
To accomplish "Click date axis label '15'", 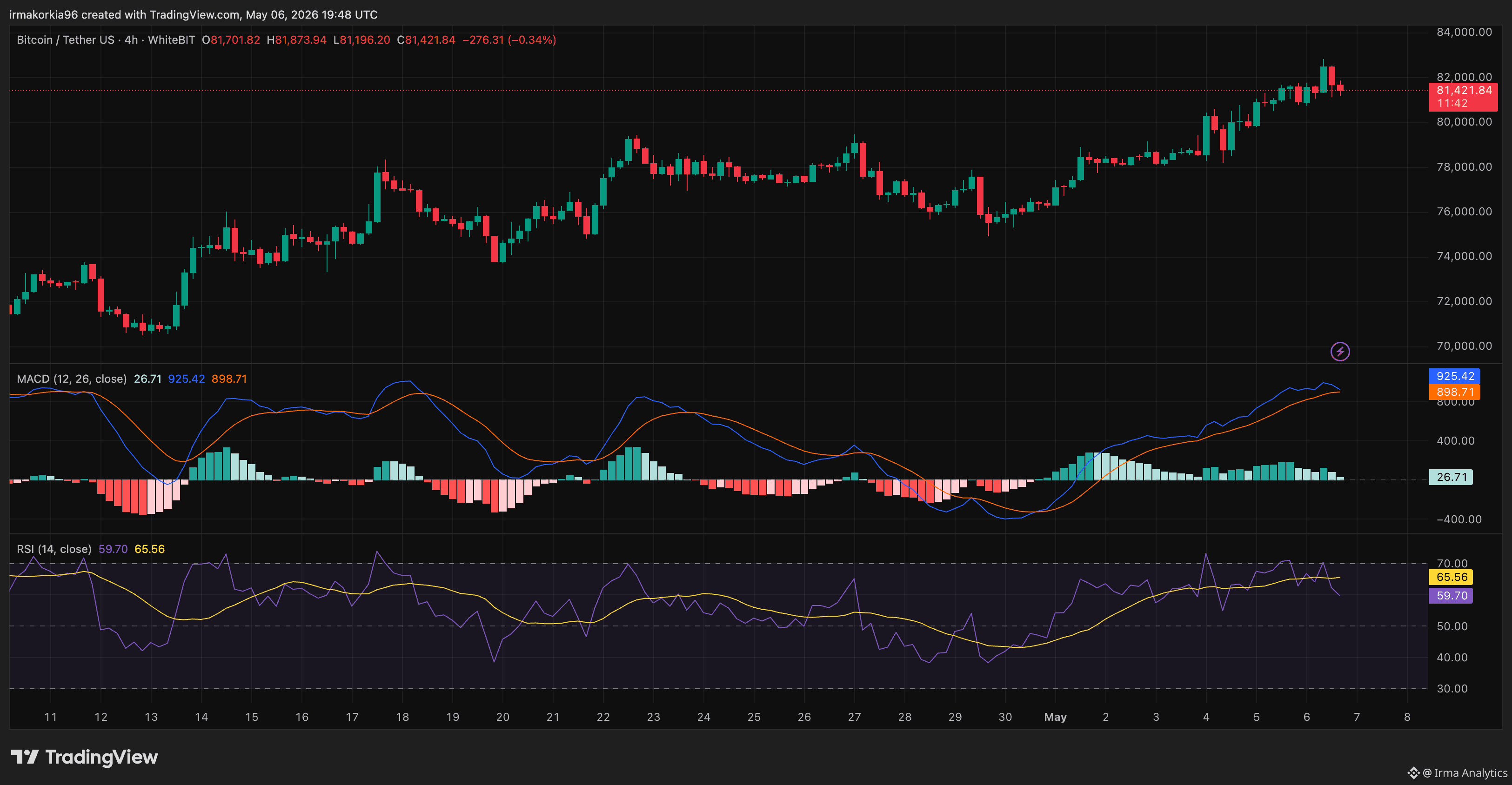I will pyautogui.click(x=251, y=717).
